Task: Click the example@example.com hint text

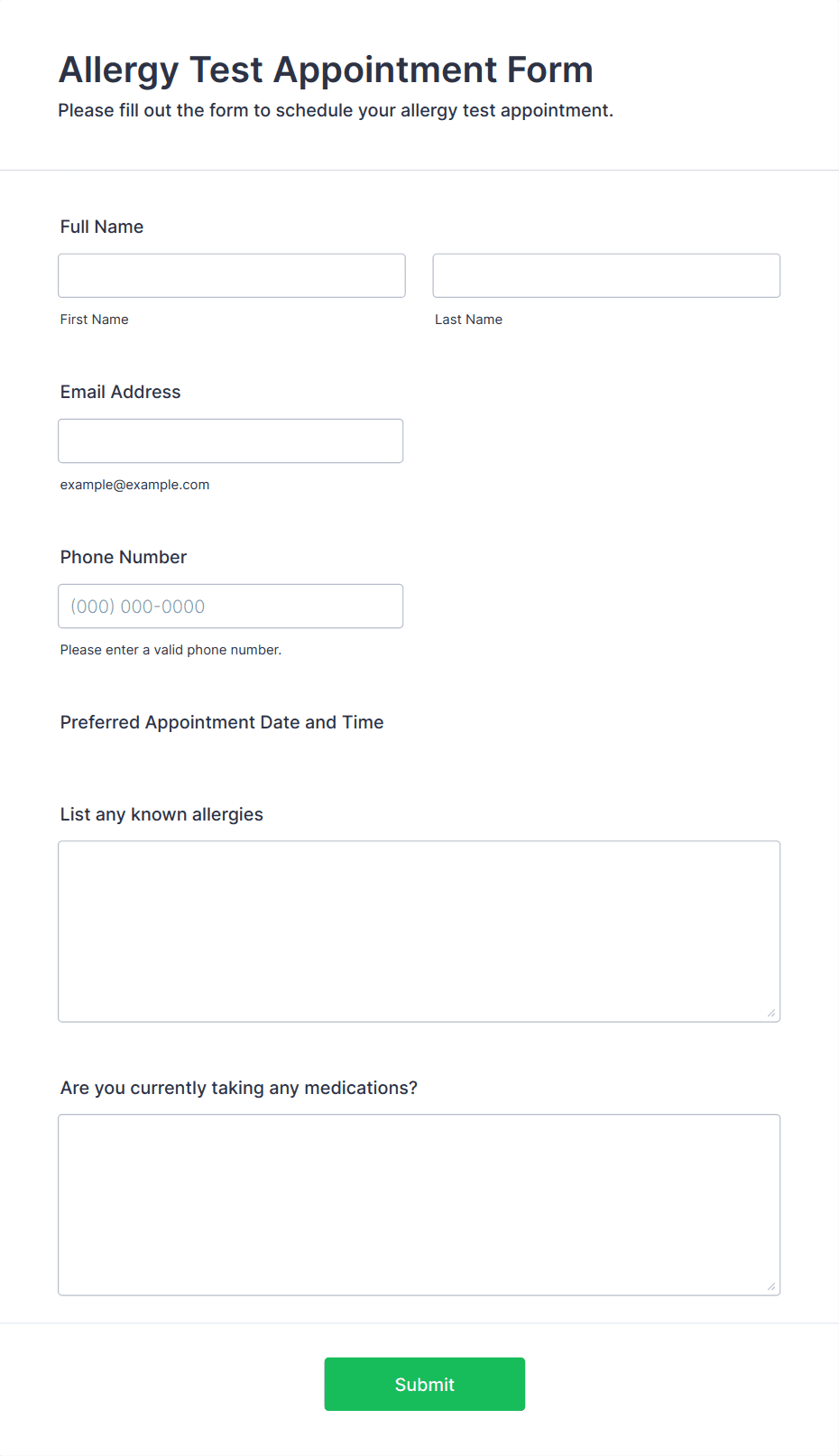Action: pos(135,485)
